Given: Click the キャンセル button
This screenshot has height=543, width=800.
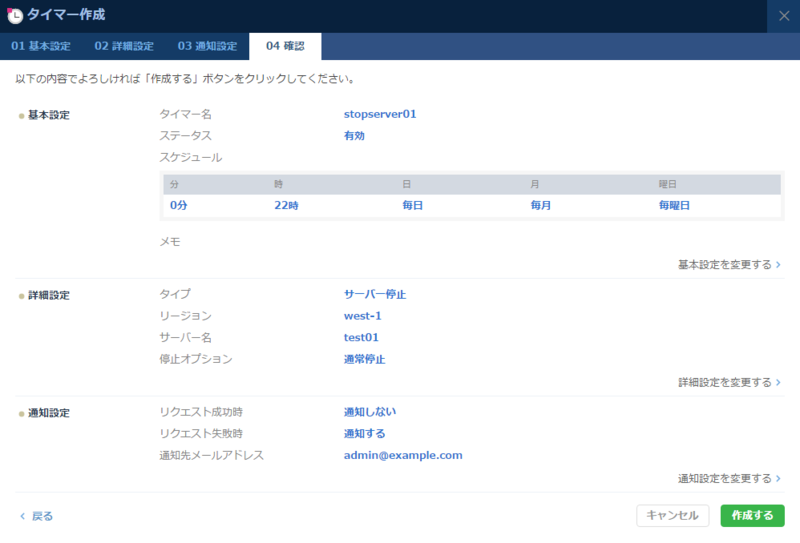Looking at the screenshot, I should [x=672, y=515].
